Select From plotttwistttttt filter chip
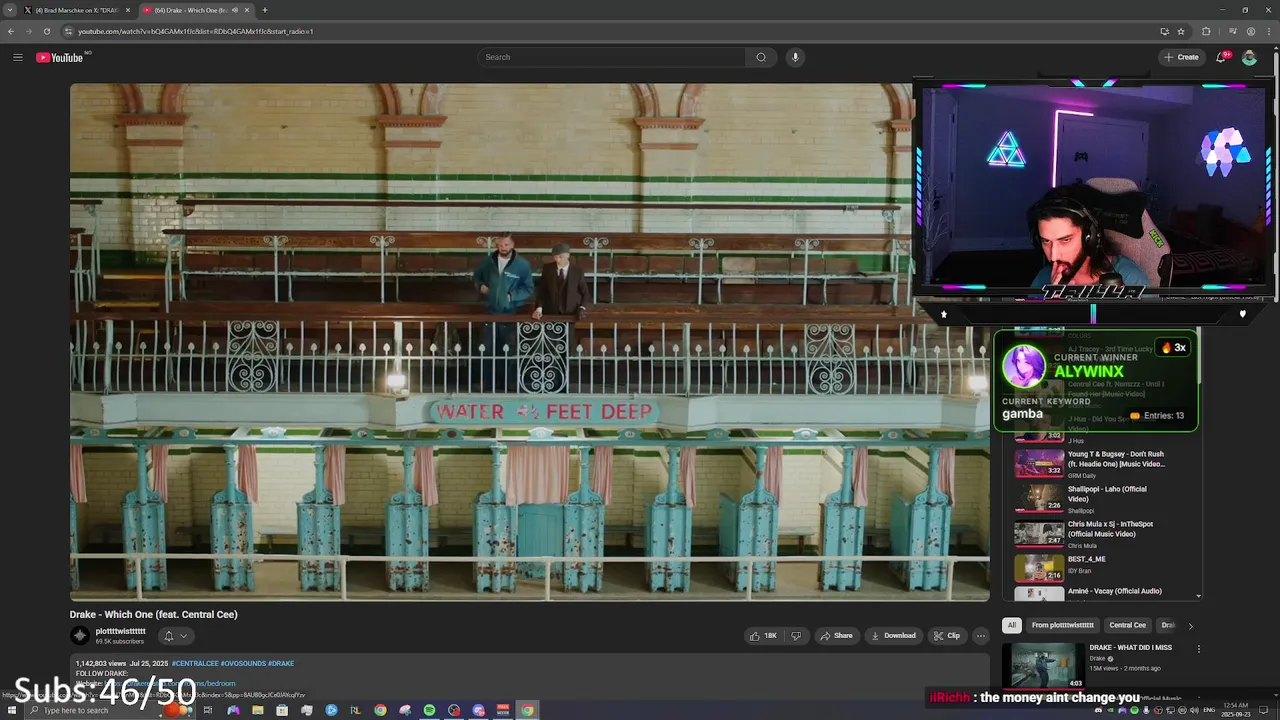The width and height of the screenshot is (1280, 720). 1062,625
